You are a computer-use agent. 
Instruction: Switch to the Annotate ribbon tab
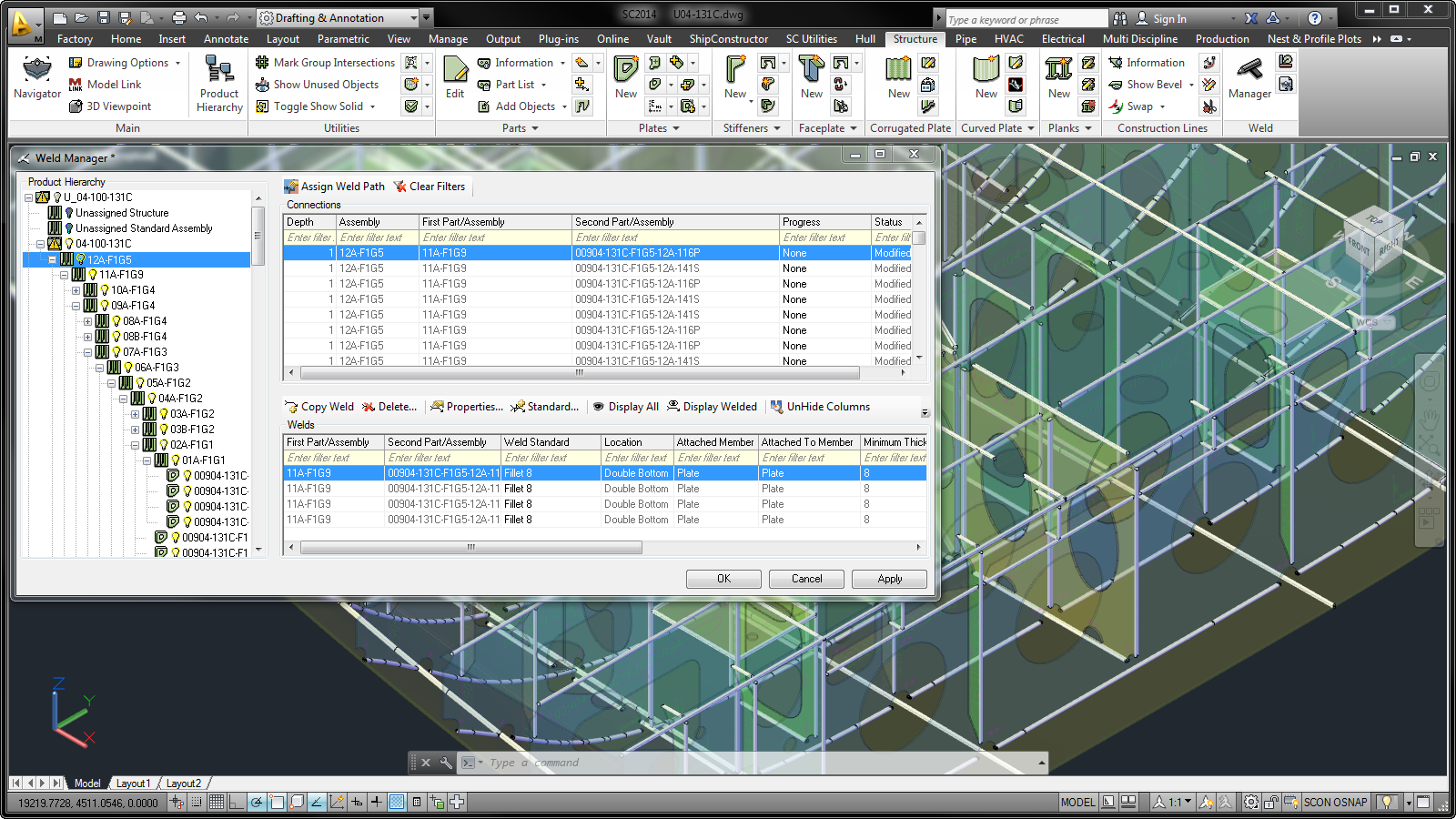click(226, 39)
